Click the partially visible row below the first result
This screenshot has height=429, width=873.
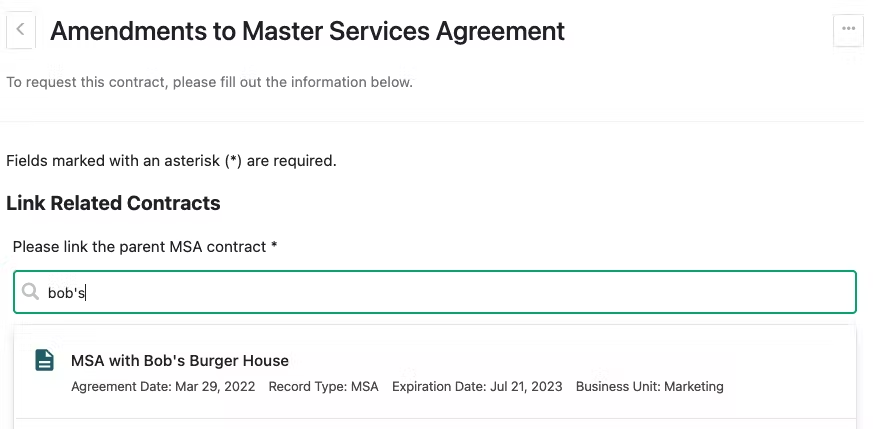tap(435, 424)
